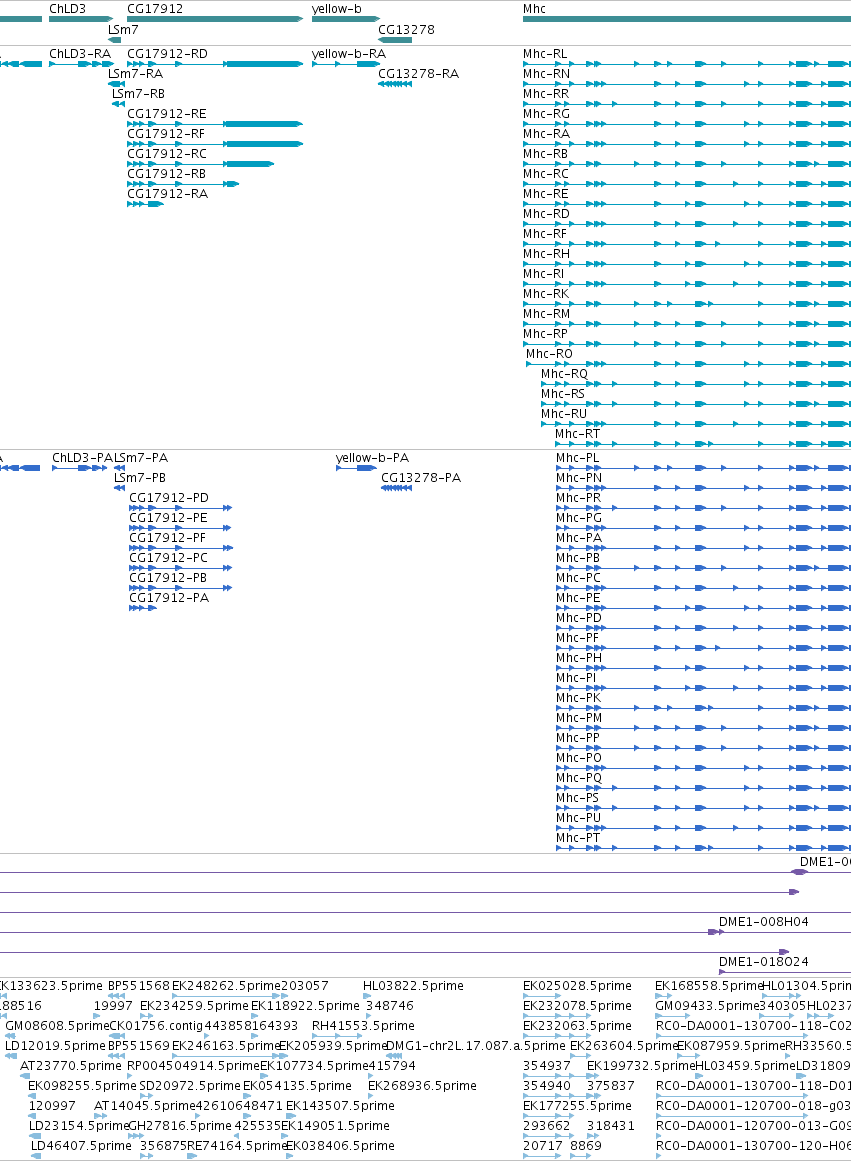This screenshot has width=851, height=1161.
Task: Select the ChLD3 gene label
Action: [x=67, y=9]
